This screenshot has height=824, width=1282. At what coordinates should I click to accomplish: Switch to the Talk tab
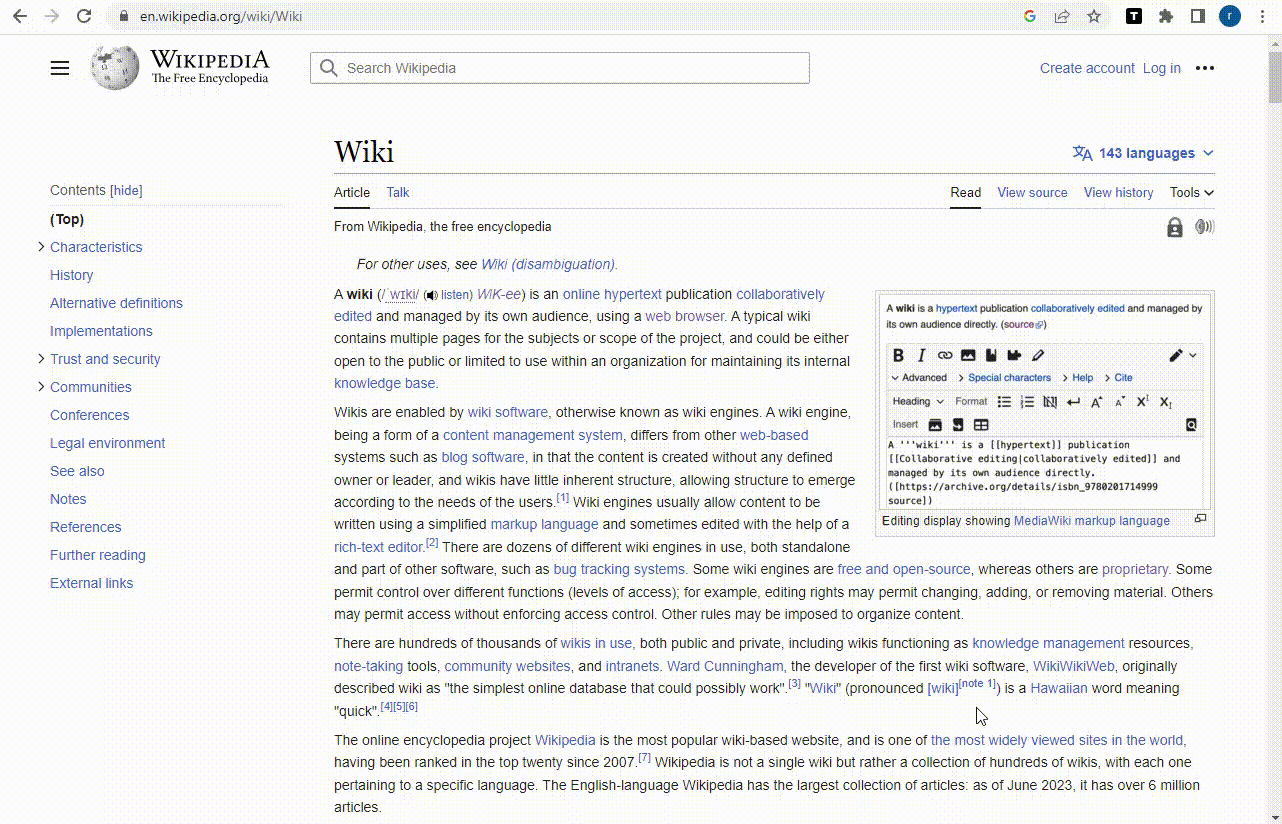(x=398, y=193)
